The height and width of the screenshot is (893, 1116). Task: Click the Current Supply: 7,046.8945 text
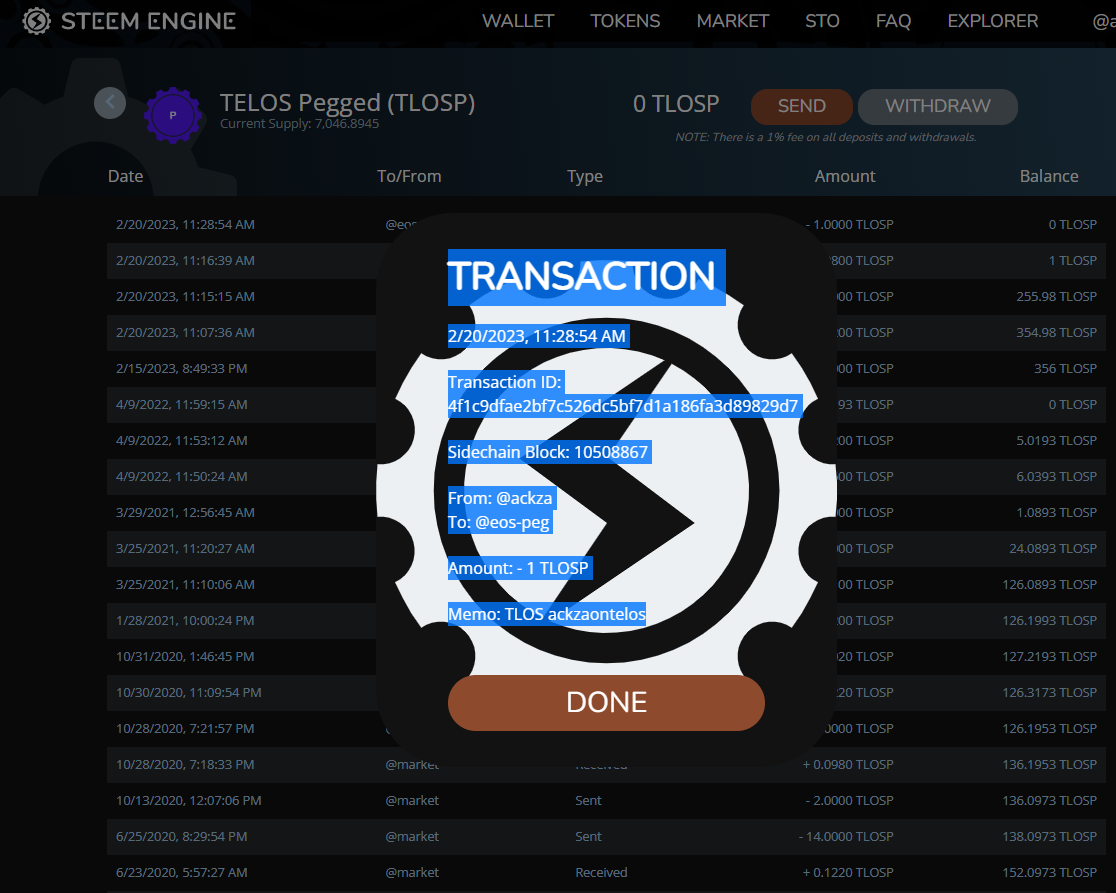300,124
